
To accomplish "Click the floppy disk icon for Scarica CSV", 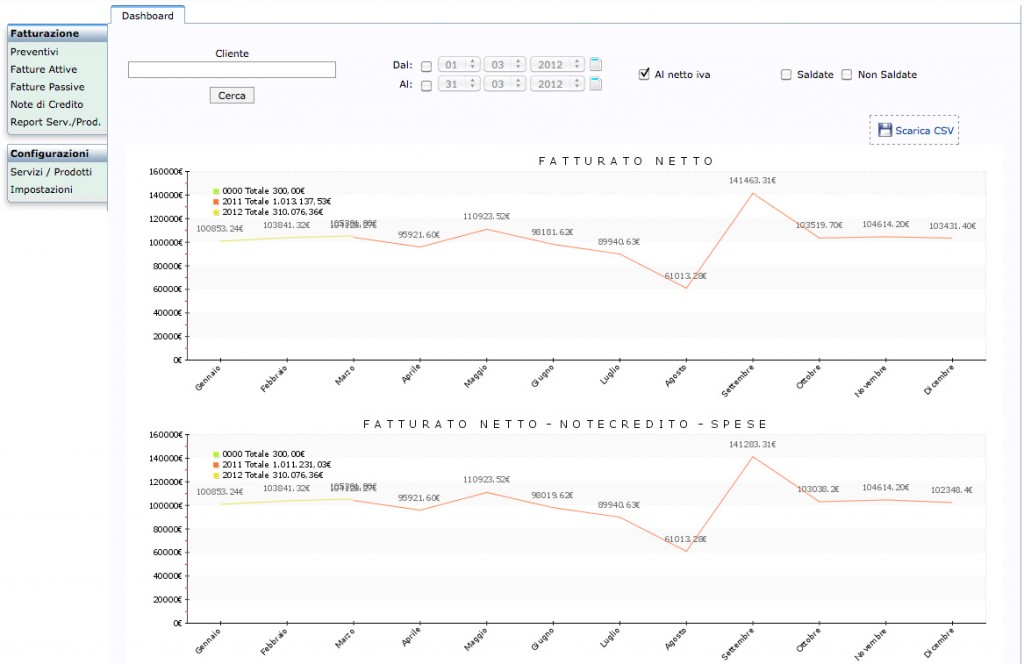I will coord(884,130).
